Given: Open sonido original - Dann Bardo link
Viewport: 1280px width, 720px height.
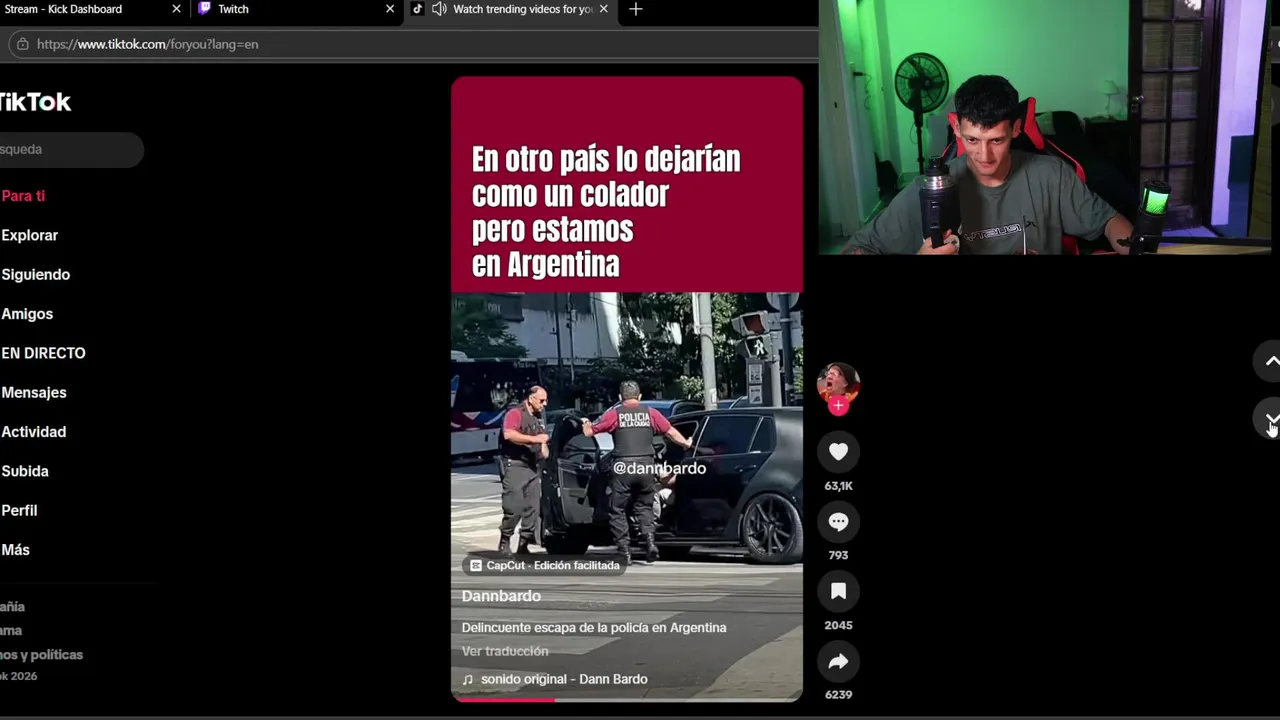Looking at the screenshot, I should [x=564, y=679].
